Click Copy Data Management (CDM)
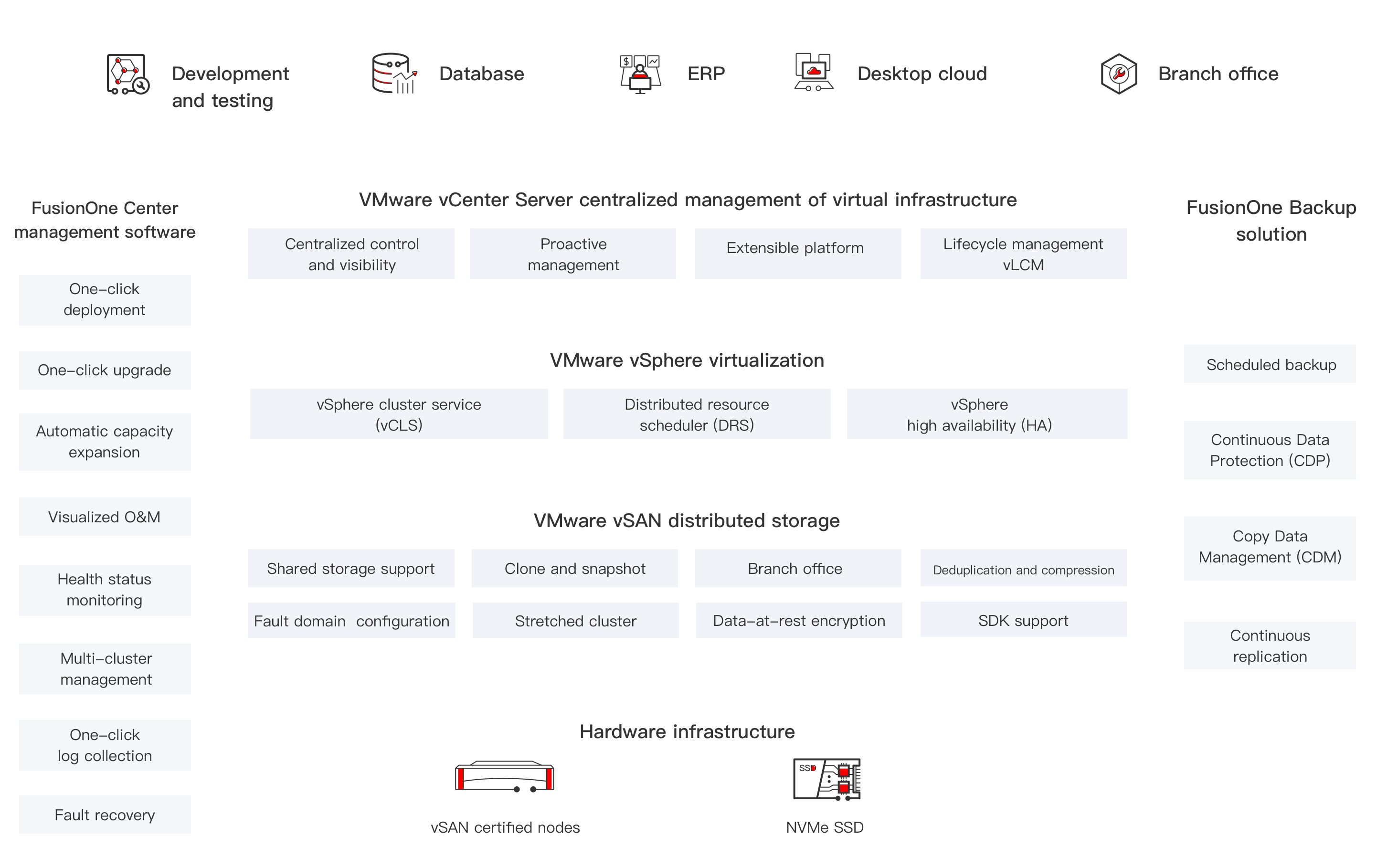Image resolution: width=1377 pixels, height=868 pixels. 1270,549
